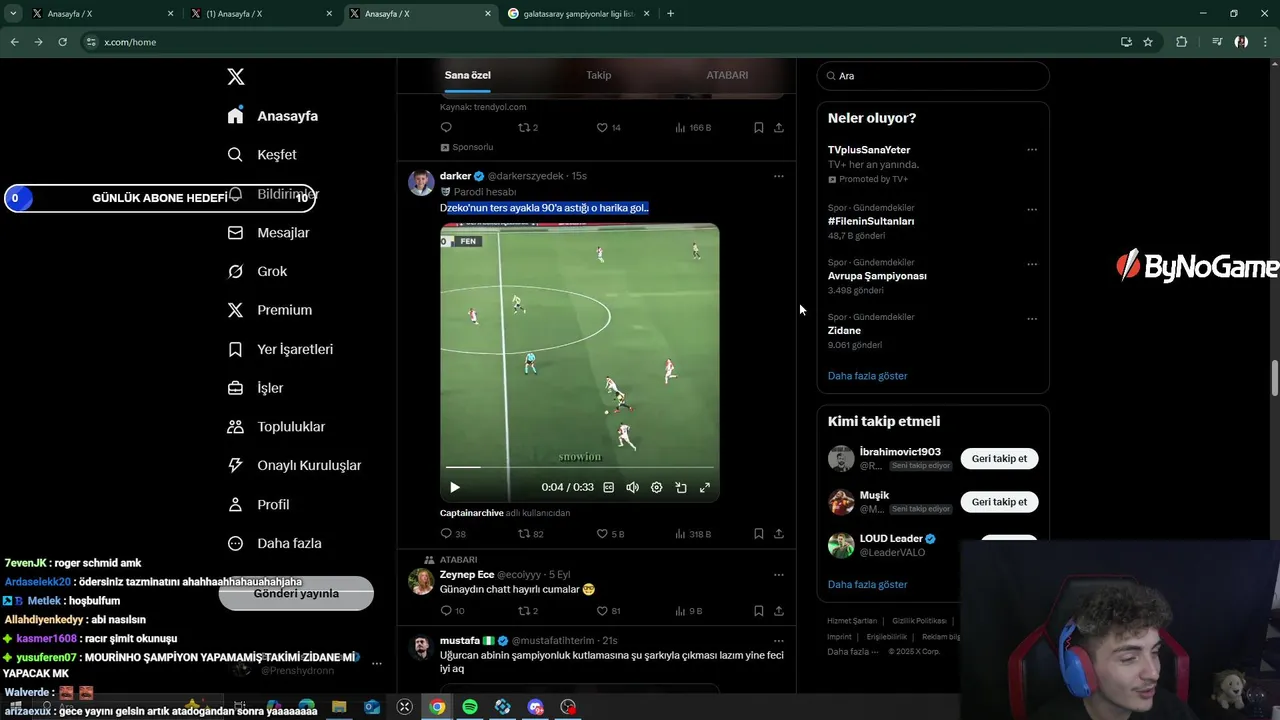Share darker's Dzeko goal tweet
Image resolution: width=1280 pixels, height=720 pixels.
779,534
